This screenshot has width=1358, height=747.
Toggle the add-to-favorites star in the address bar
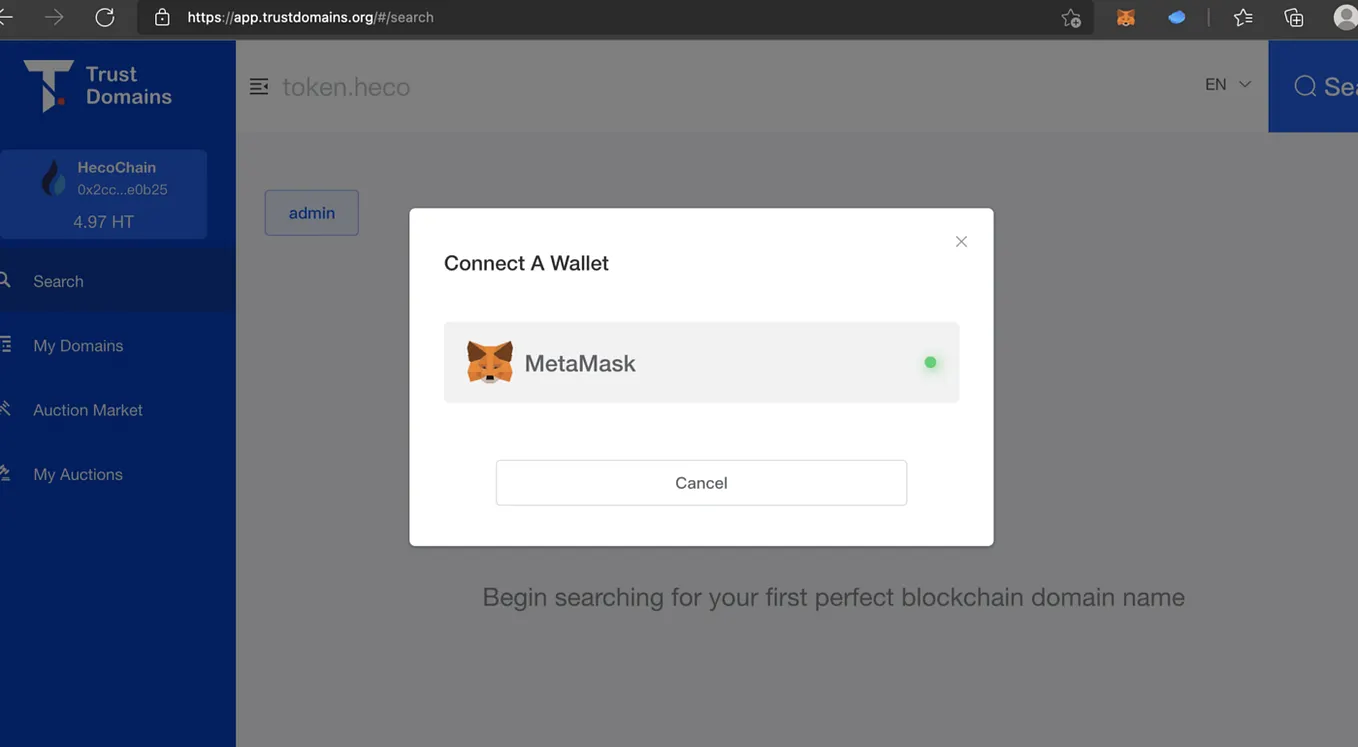pos(1070,17)
